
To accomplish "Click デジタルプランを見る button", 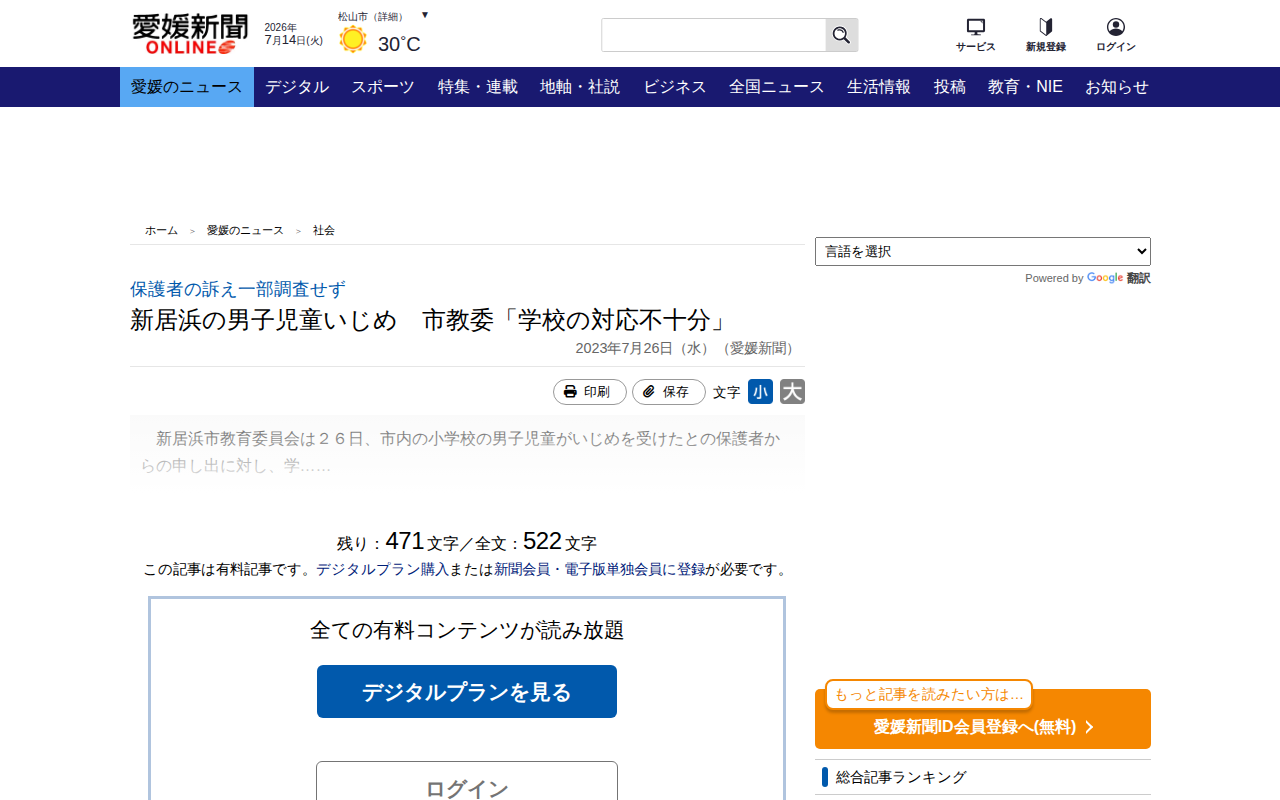I will [467, 691].
